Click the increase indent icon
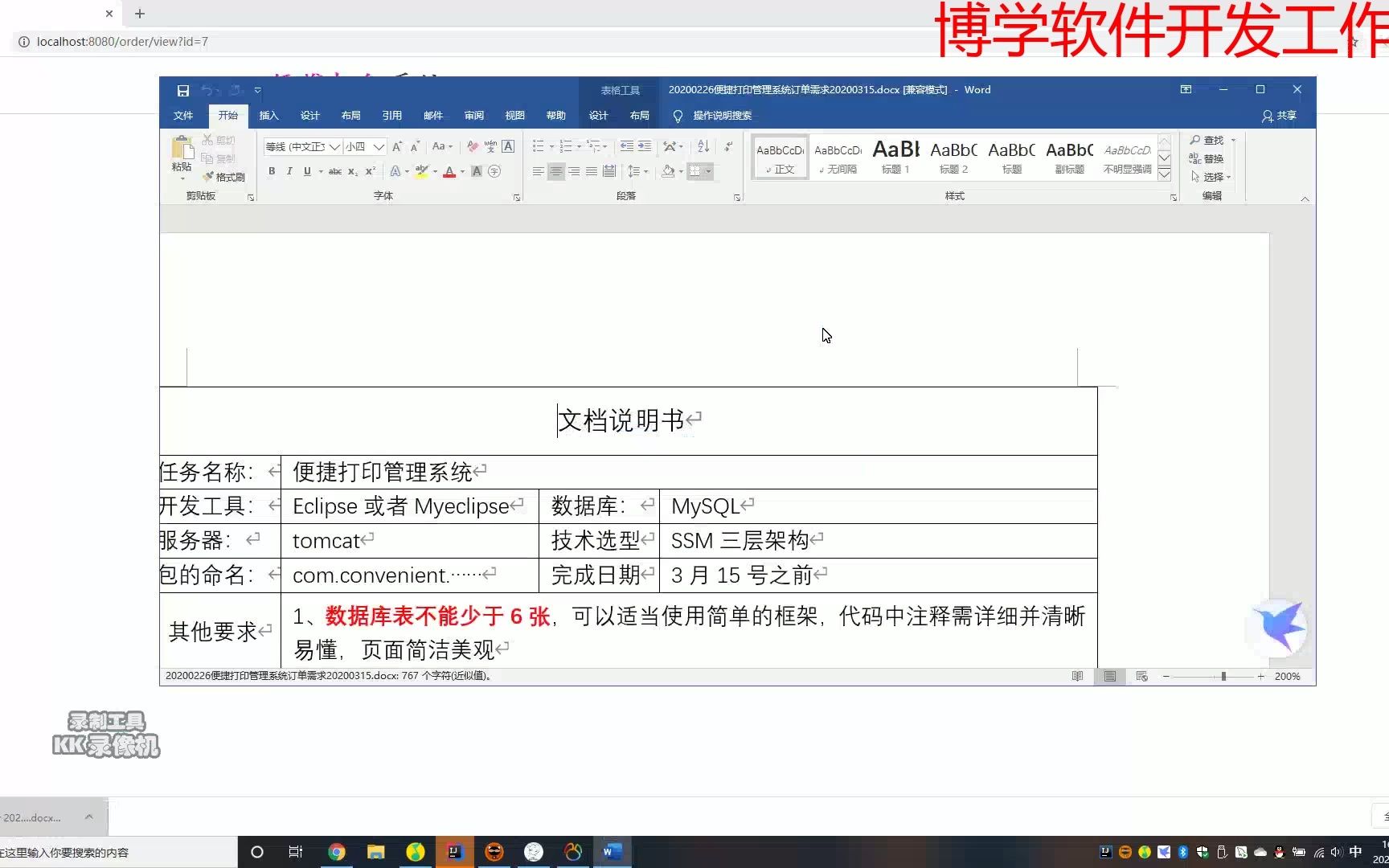This screenshot has height=868, width=1389. coord(644,146)
